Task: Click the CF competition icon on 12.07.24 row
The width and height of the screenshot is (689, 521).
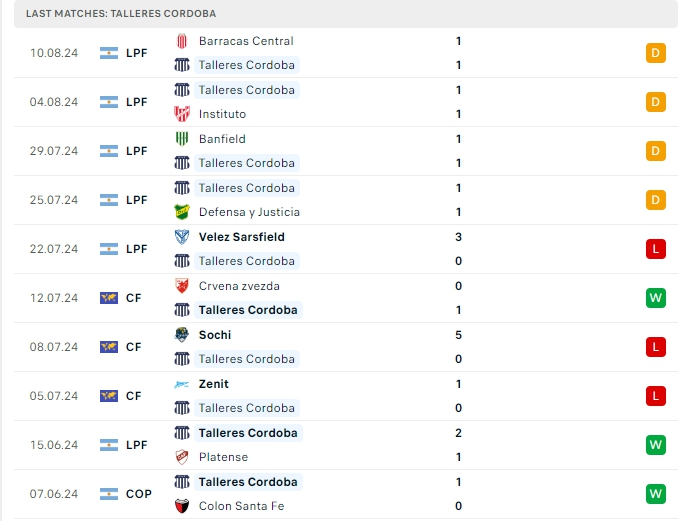Action: [109, 298]
